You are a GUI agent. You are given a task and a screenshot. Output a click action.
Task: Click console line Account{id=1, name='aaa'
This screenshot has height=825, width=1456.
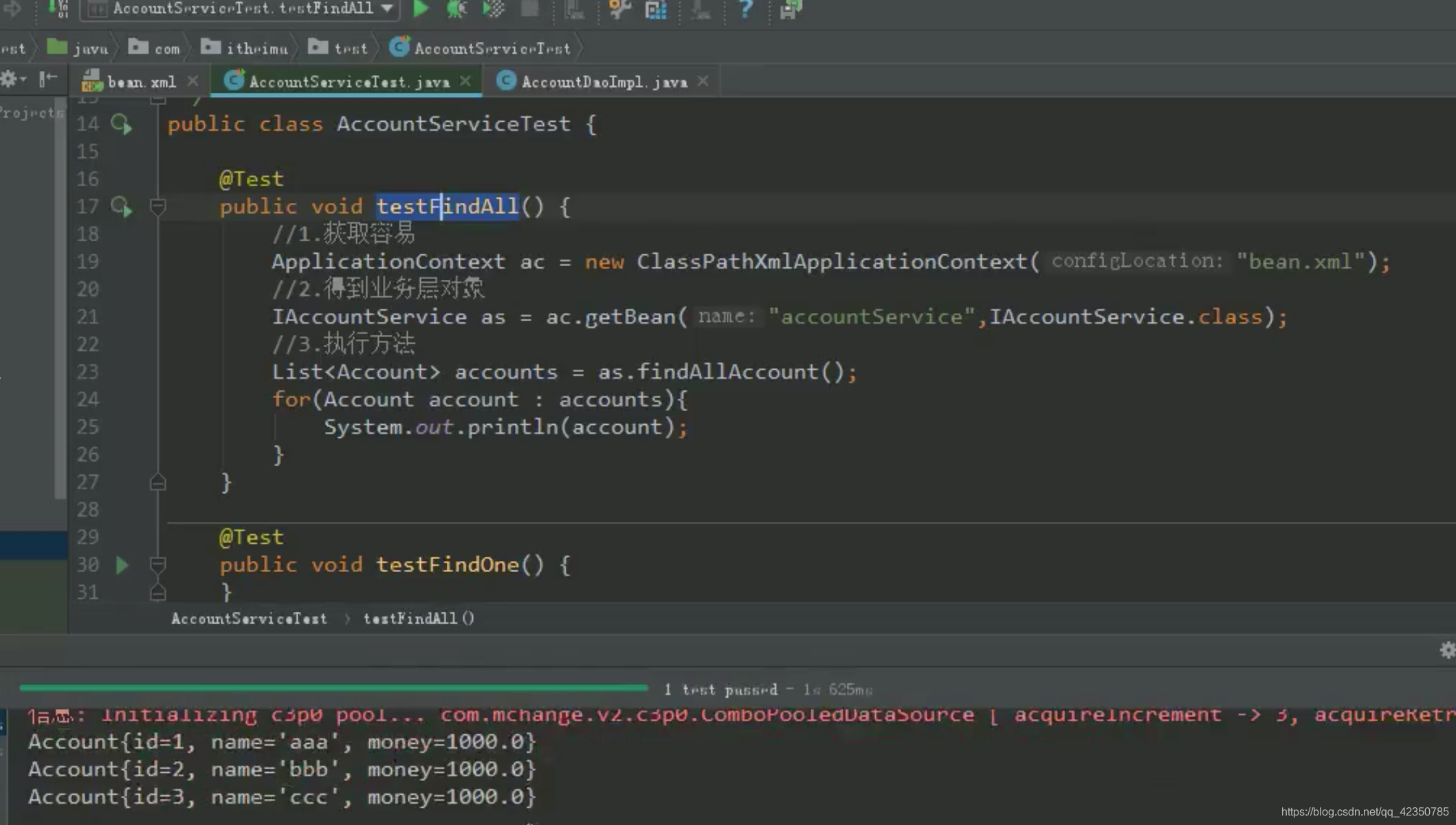282,742
